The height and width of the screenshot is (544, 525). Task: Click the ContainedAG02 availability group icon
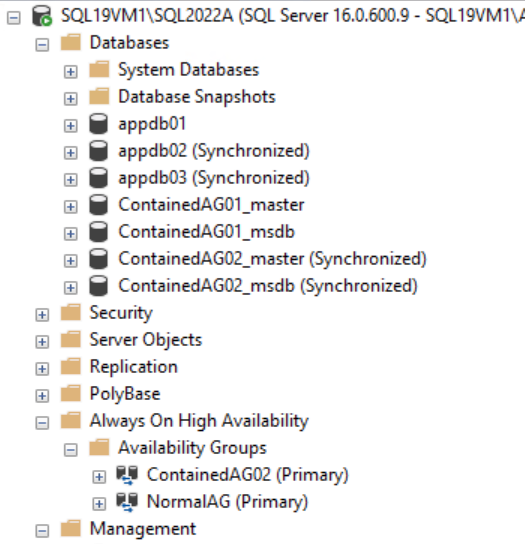click(127, 475)
